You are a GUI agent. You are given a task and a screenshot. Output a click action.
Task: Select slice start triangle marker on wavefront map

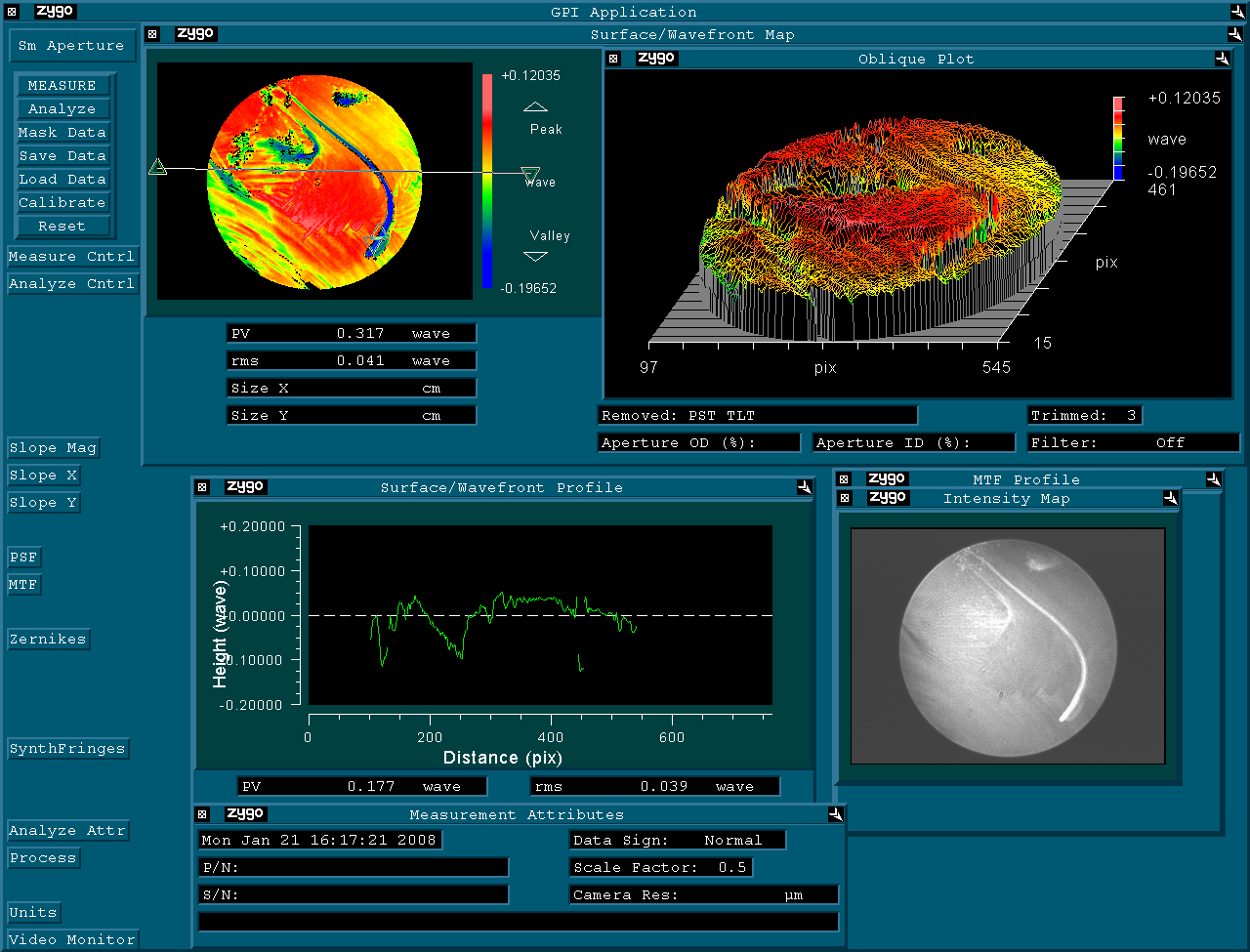(157, 168)
